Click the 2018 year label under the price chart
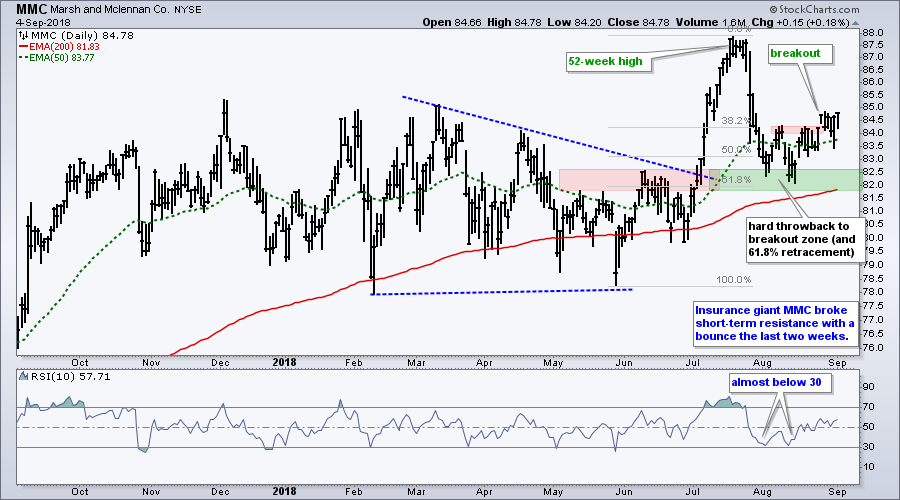This screenshot has height=500, width=900. 284,362
